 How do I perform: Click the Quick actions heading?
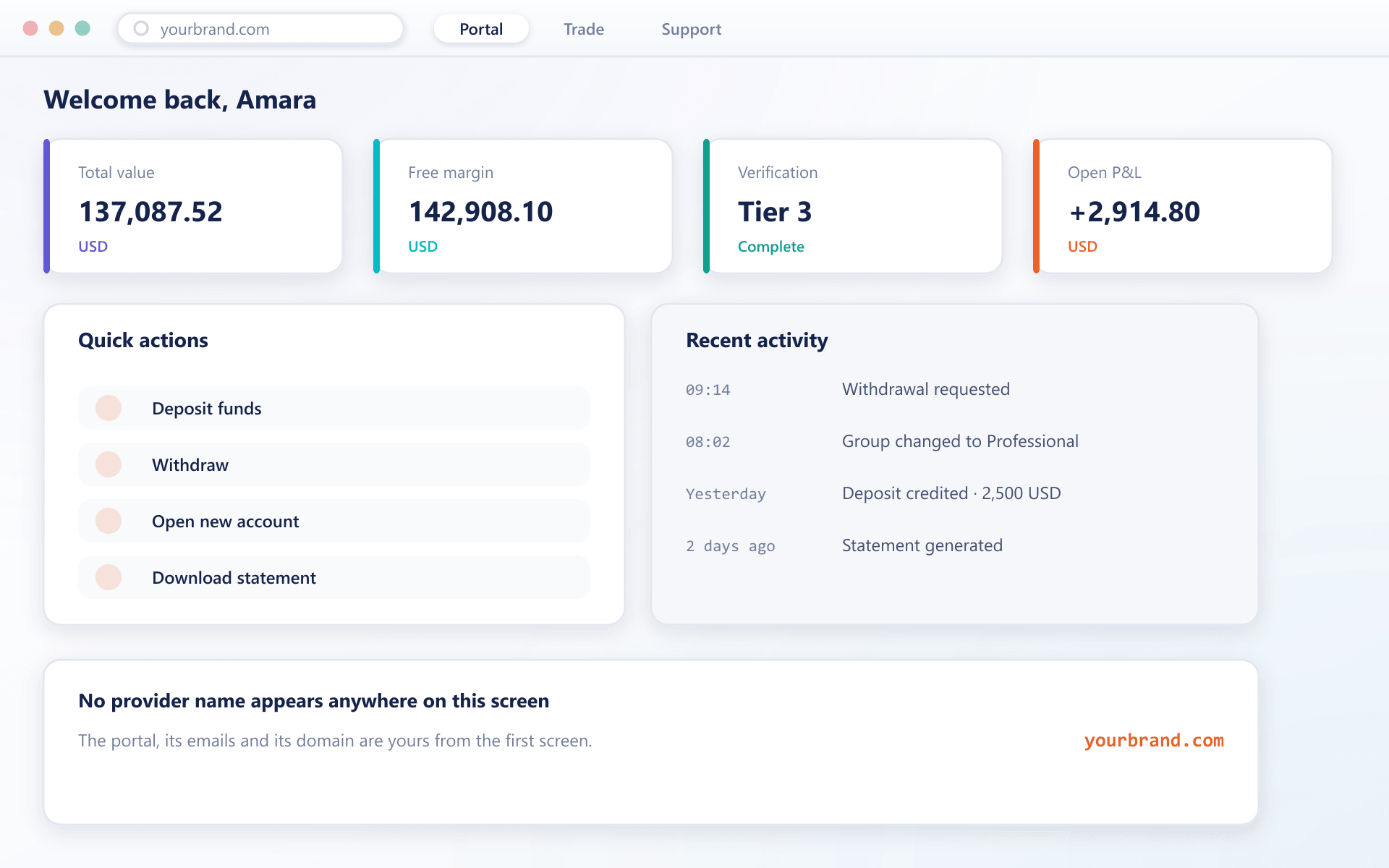tap(143, 340)
